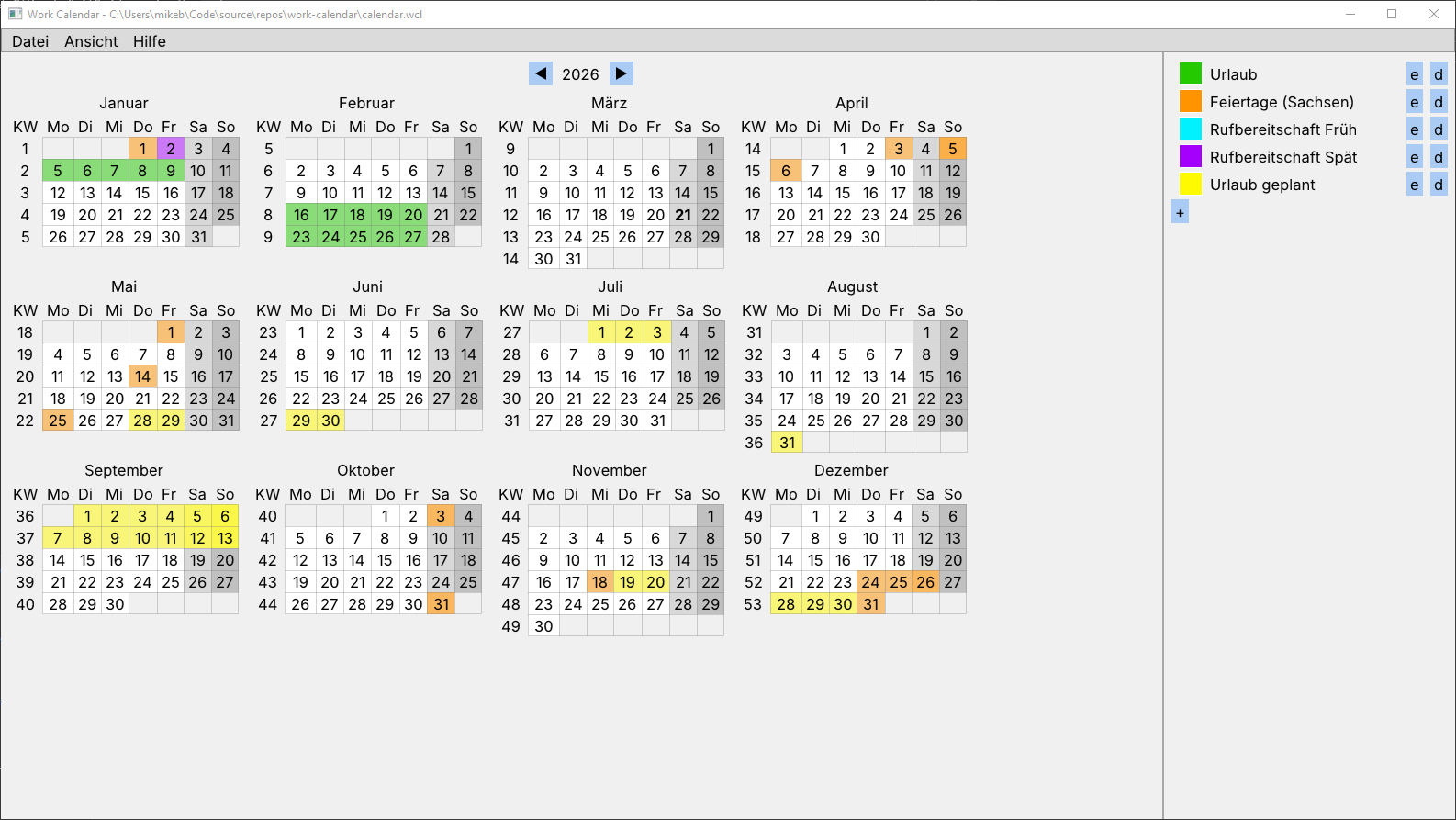Open the Ansicht menu
Viewport: 1456px width, 820px height.
coord(91,41)
